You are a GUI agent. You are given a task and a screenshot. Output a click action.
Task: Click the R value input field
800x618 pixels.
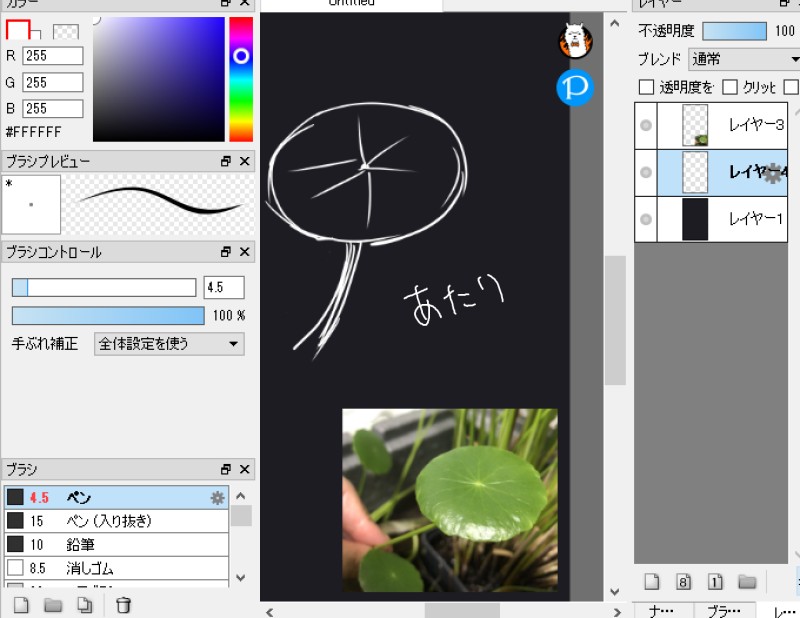click(x=53, y=56)
